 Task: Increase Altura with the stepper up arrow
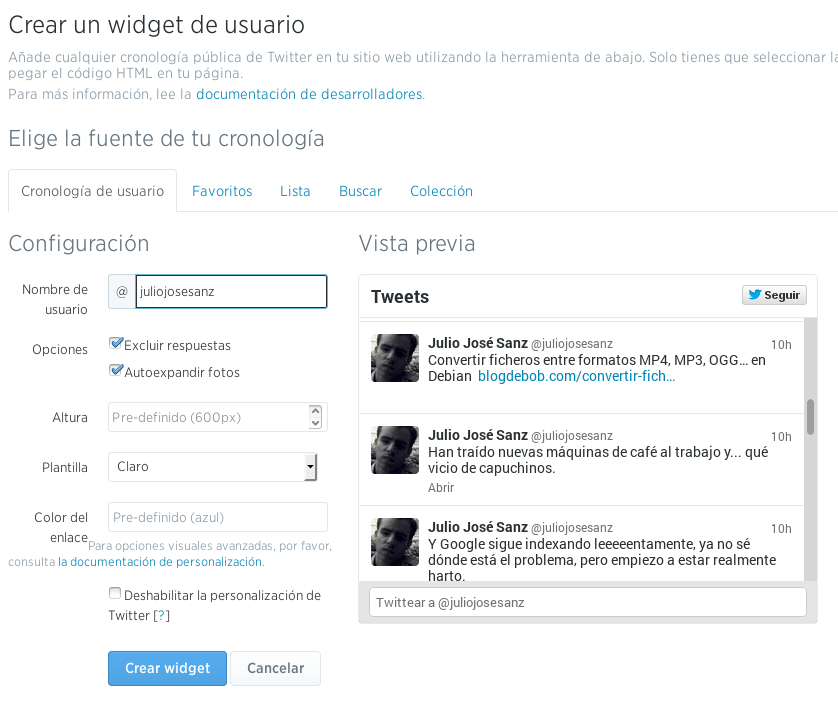[x=315, y=411]
